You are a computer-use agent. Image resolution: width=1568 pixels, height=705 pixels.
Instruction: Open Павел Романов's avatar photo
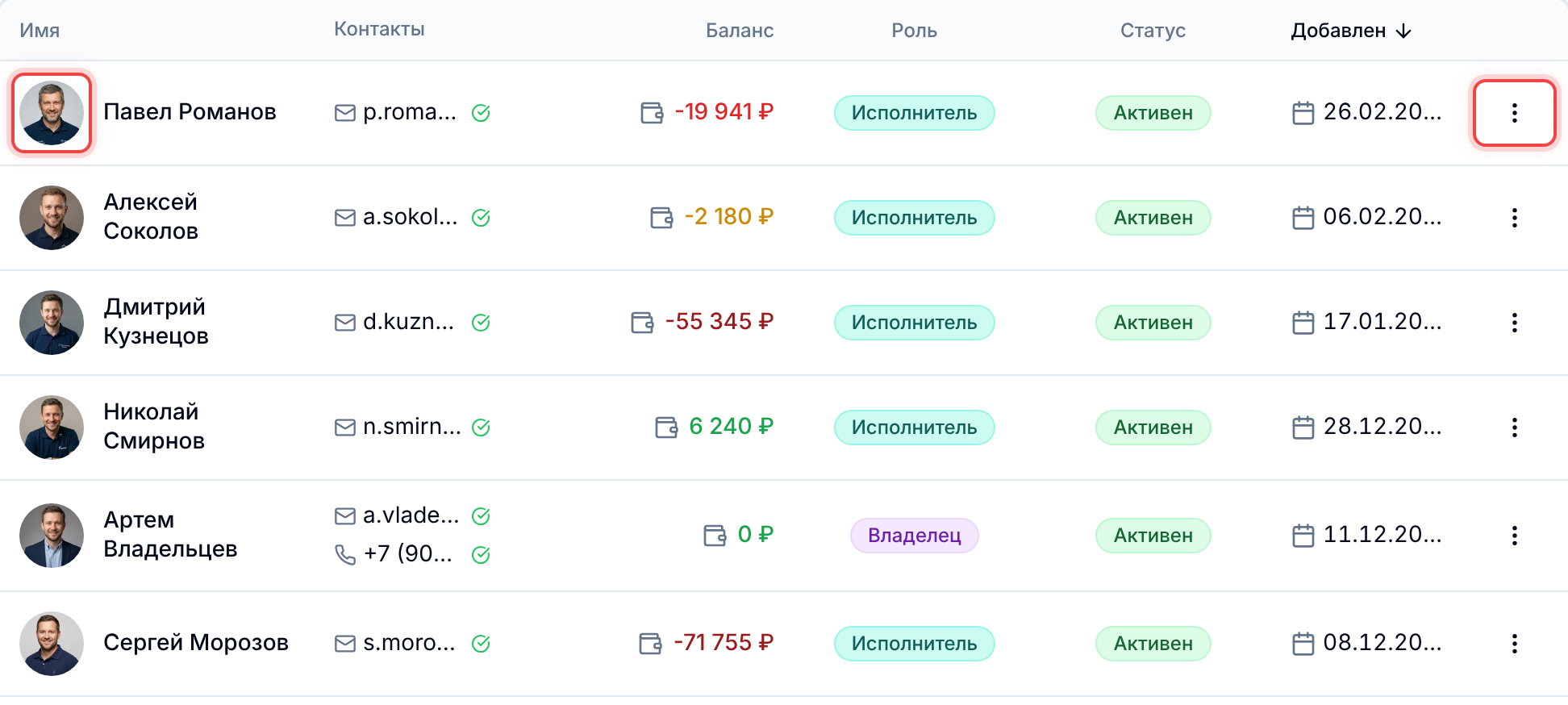tap(52, 113)
